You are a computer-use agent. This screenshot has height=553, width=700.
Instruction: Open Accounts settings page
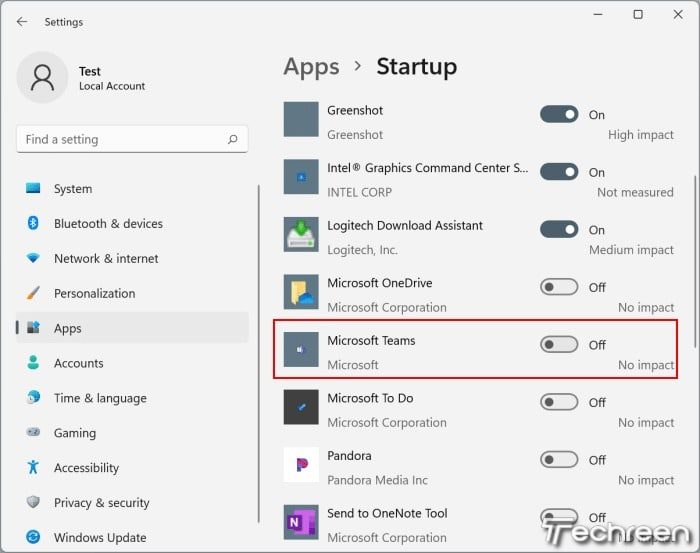click(132, 363)
